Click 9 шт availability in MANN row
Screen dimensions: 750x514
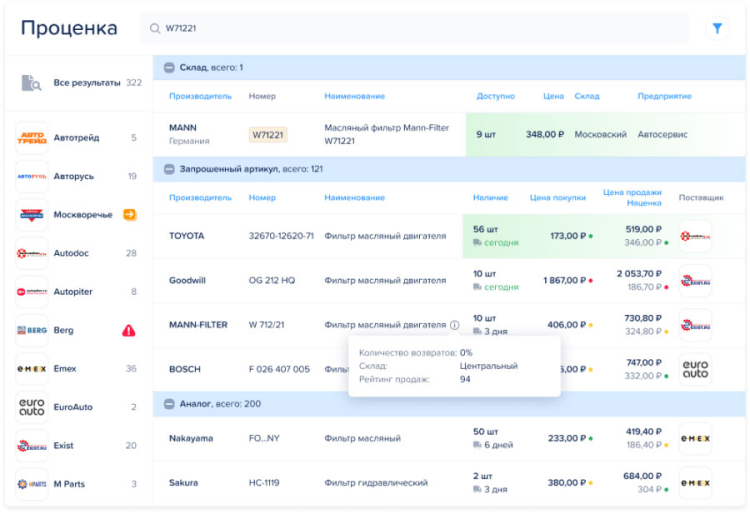click(486, 135)
